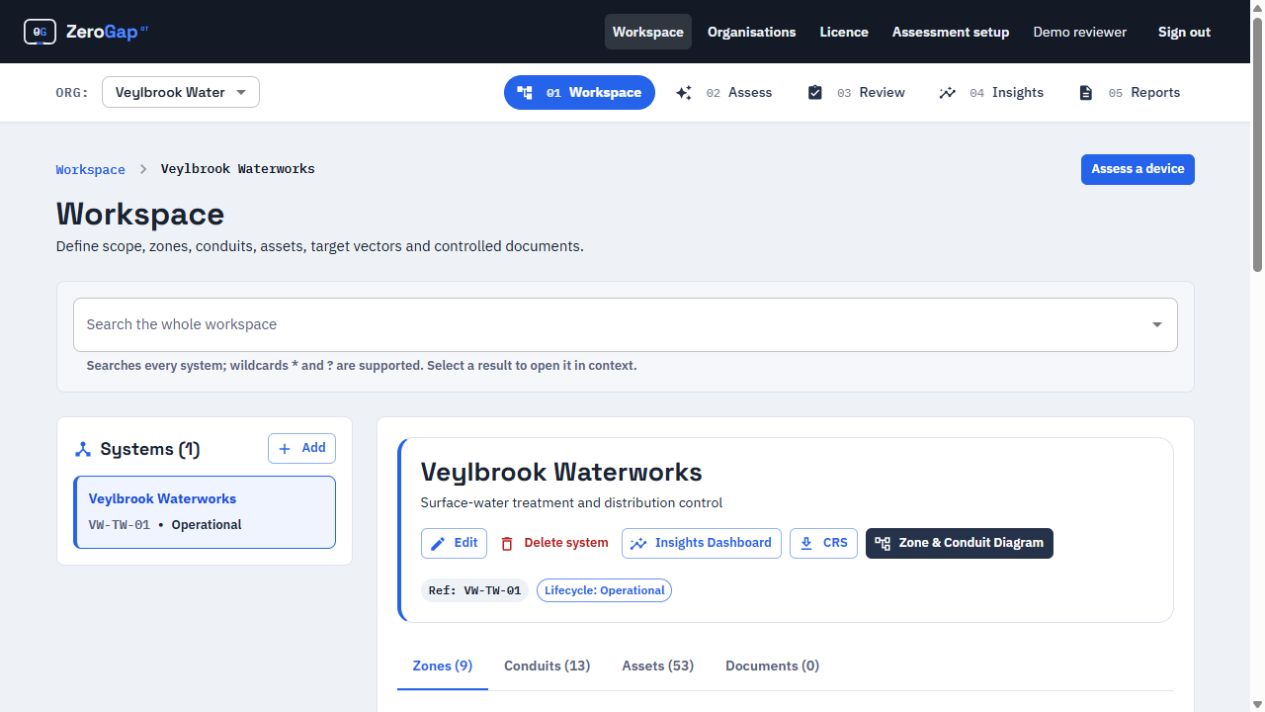
Task: Expand the workspace search dropdown arrow
Action: [x=1157, y=325]
